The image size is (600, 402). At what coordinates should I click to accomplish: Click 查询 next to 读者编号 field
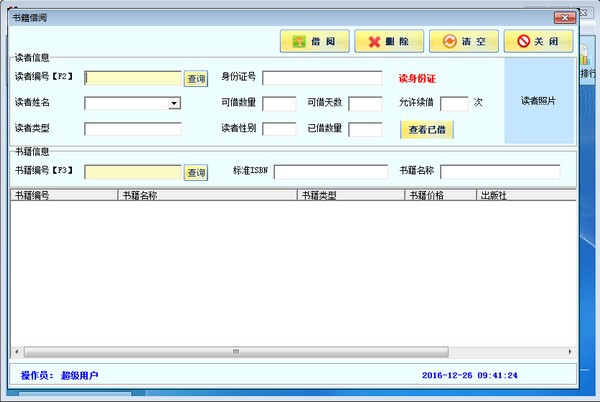tap(195, 78)
